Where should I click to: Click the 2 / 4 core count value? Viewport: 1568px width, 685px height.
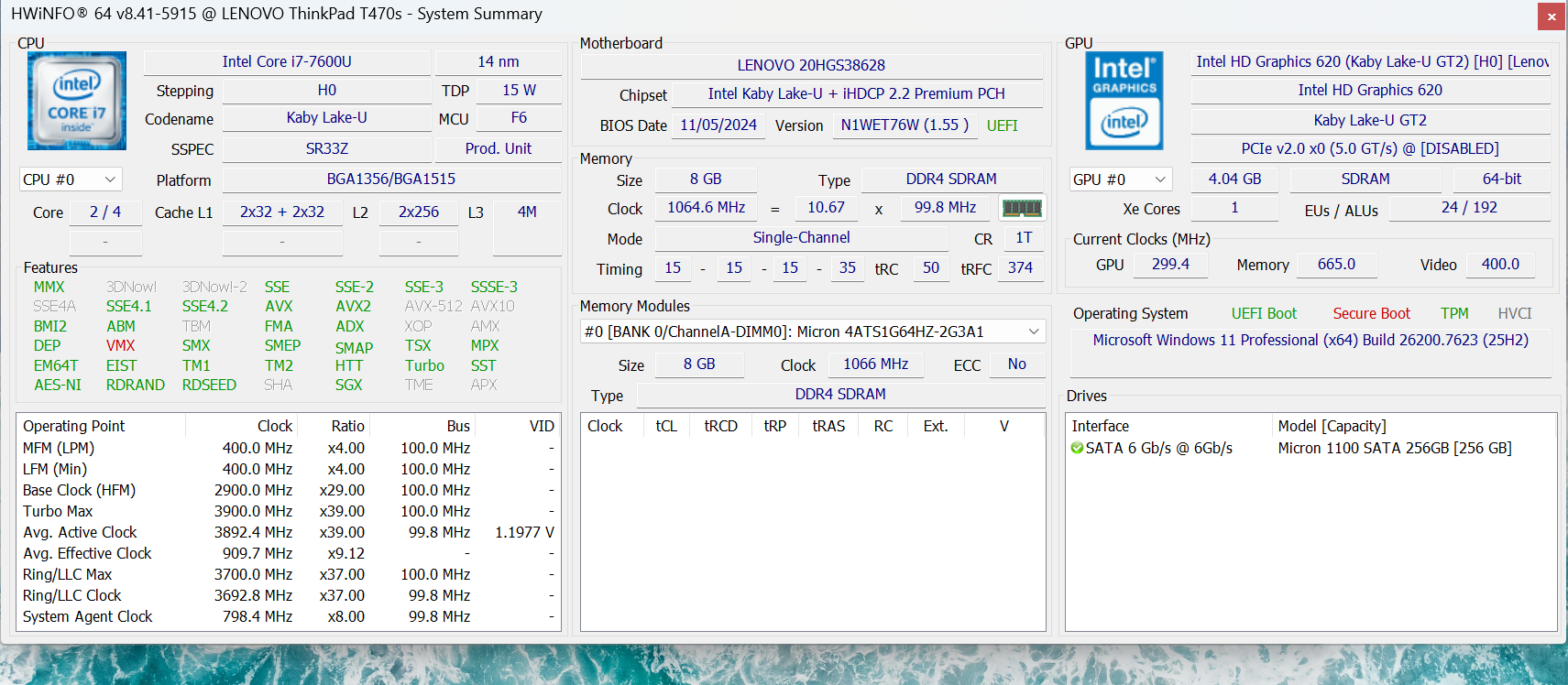click(105, 212)
